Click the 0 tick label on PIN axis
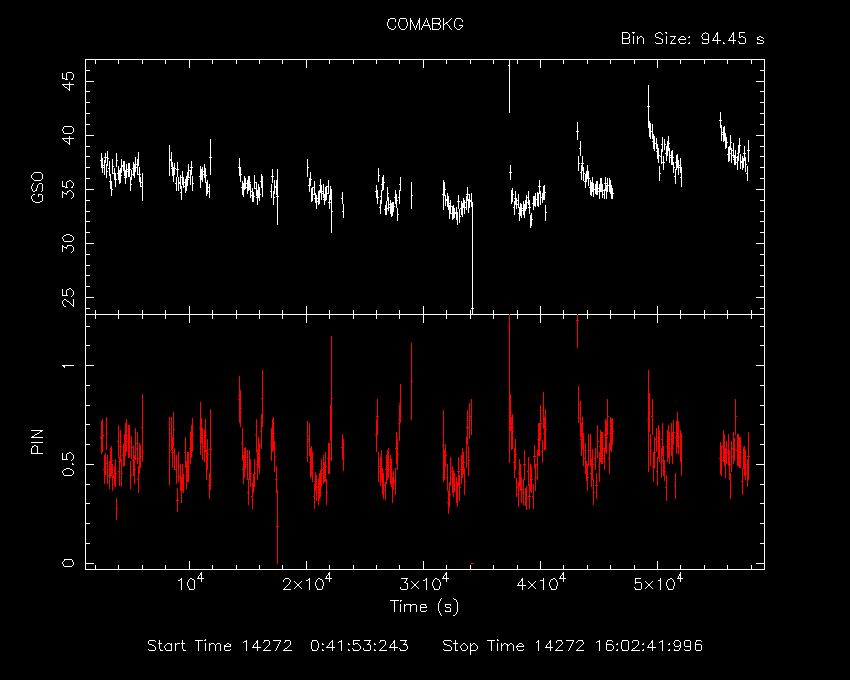This screenshot has width=850, height=680. 68,563
